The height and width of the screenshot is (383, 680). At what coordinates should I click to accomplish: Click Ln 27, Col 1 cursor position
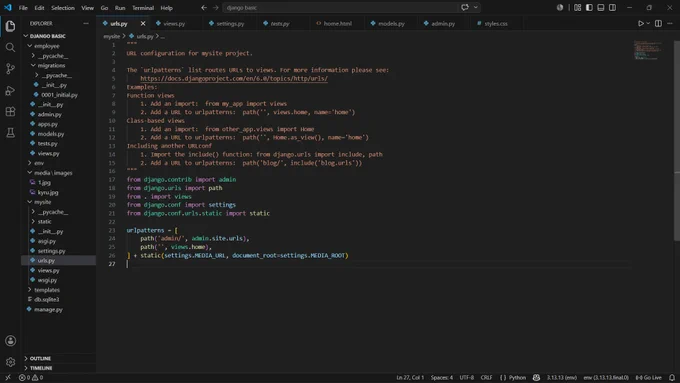[x=410, y=377]
